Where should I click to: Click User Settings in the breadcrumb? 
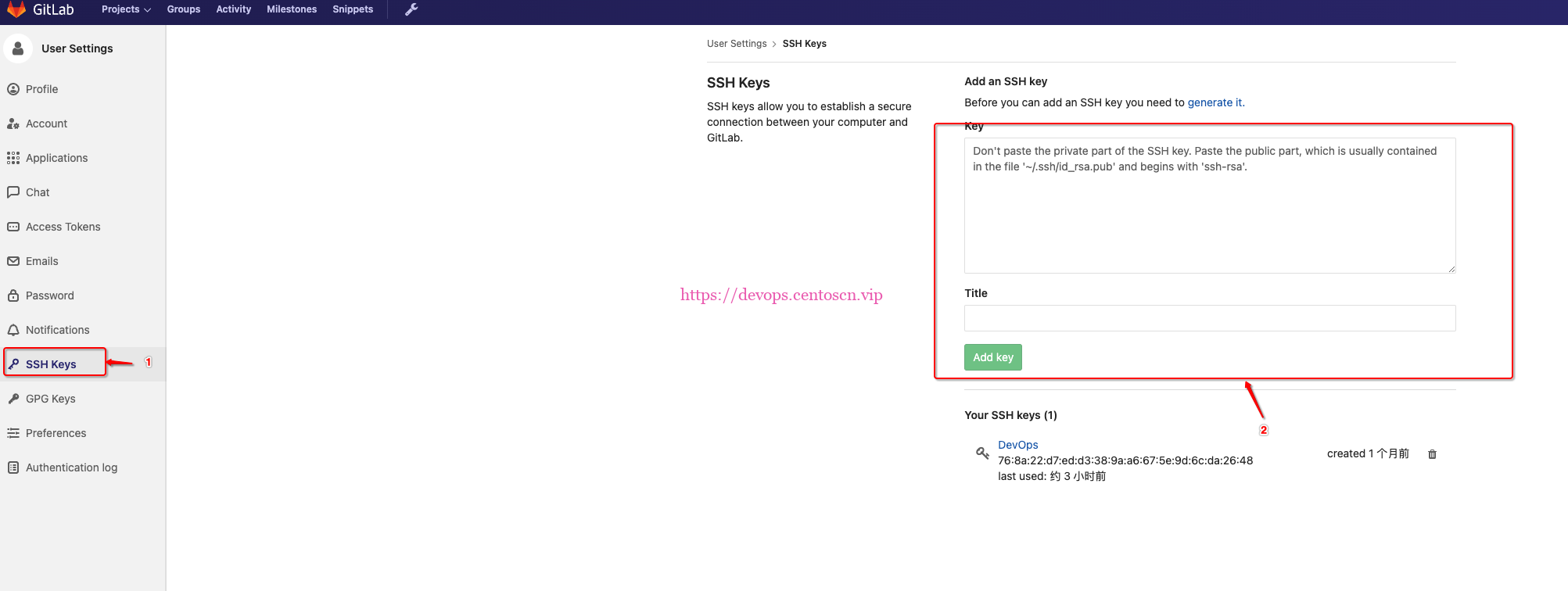click(x=737, y=44)
